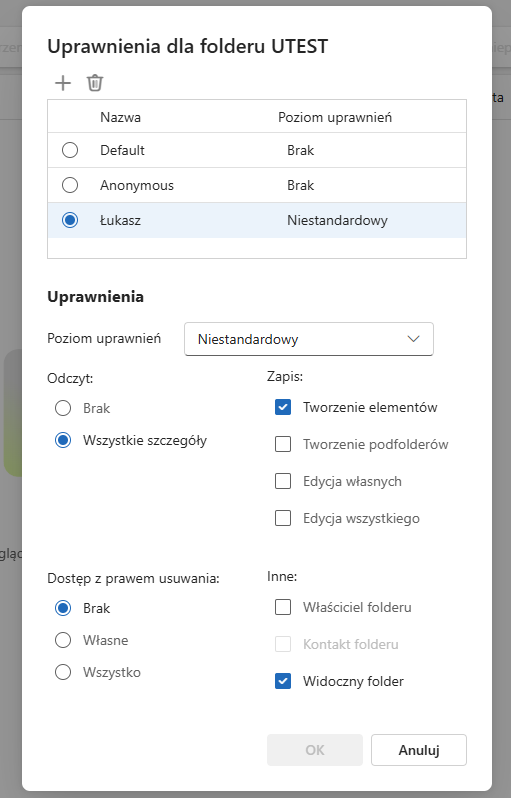This screenshot has width=511, height=798.
Task: Choose Wszystkie szczegóły read option
Action: coord(63,440)
